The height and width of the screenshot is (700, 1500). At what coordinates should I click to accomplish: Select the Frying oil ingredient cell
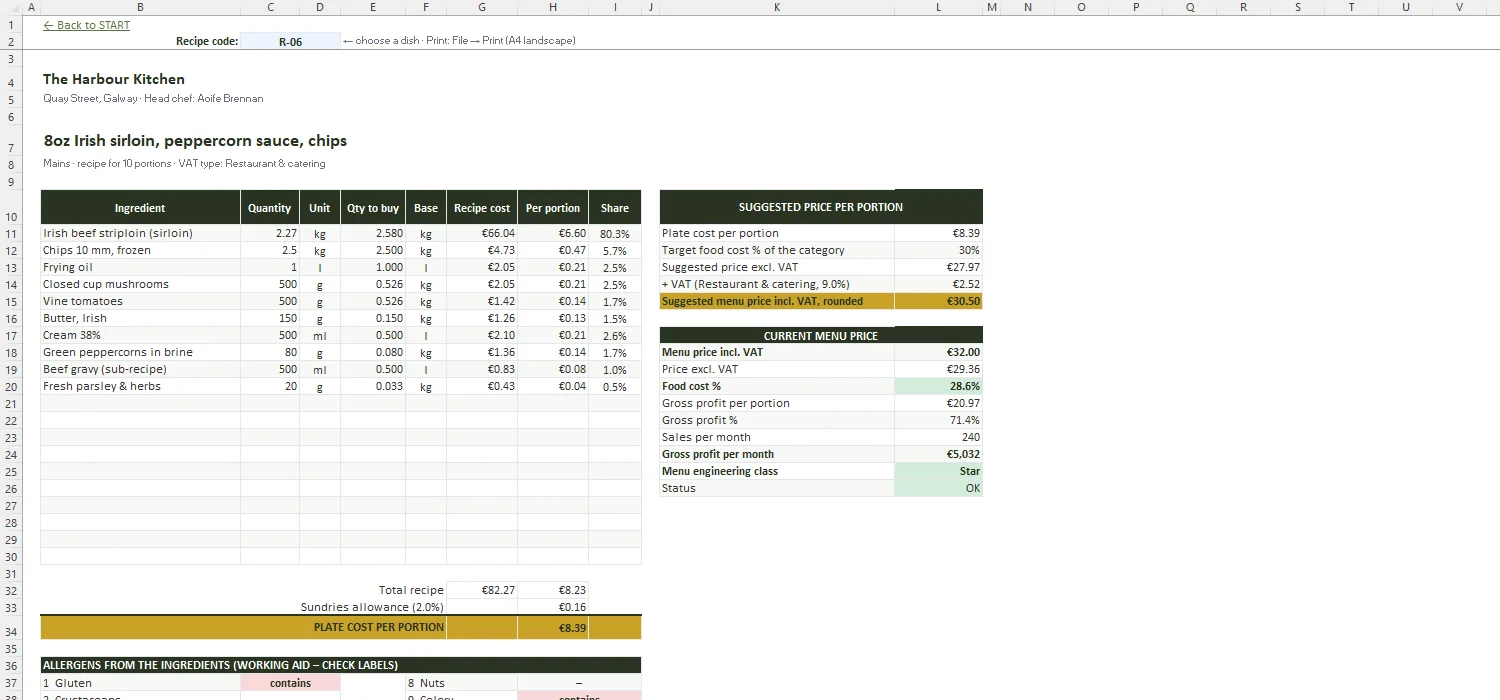tap(140, 267)
